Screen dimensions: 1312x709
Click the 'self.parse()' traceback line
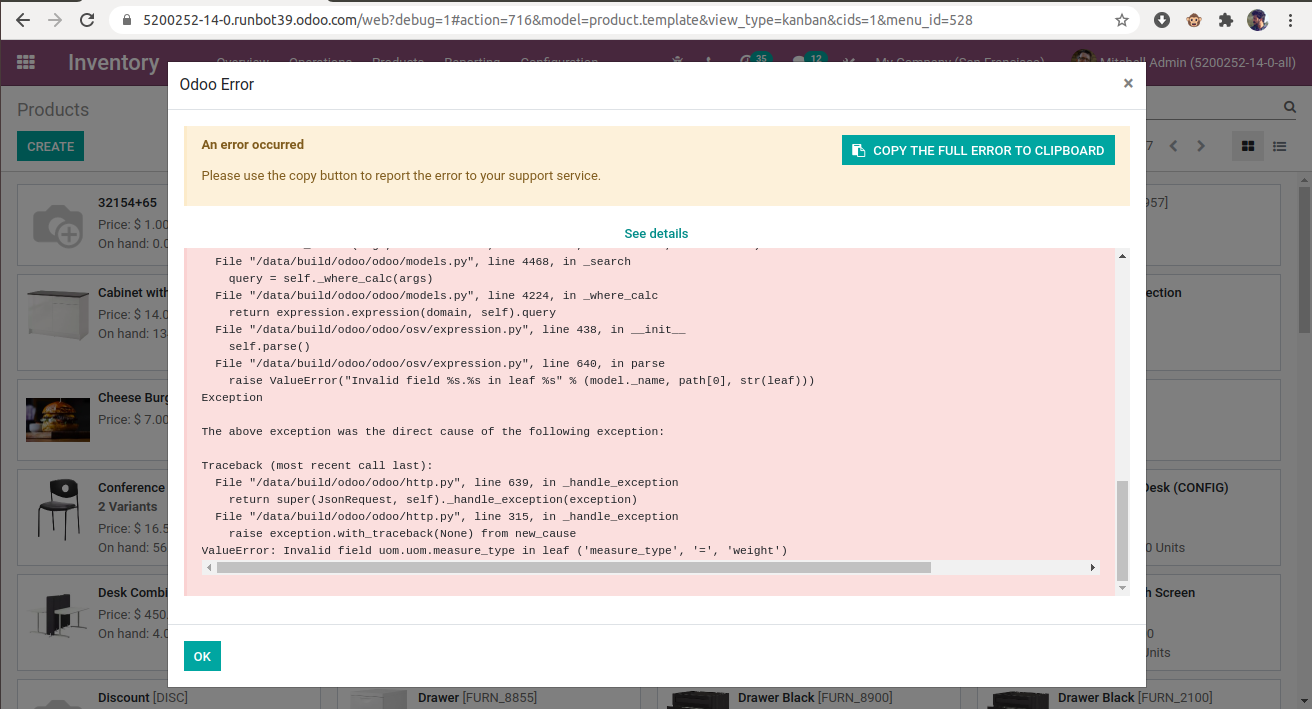click(269, 347)
